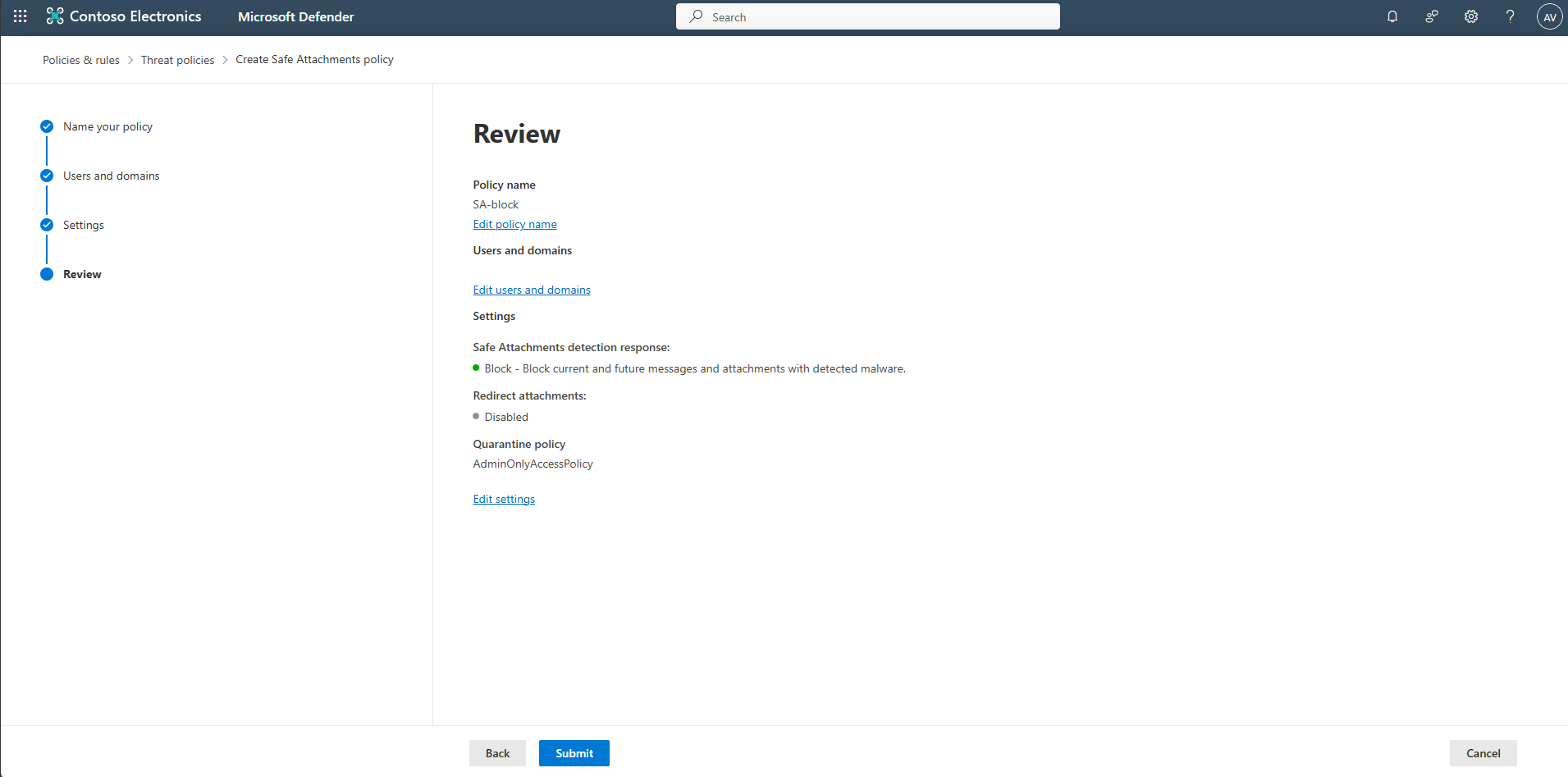Cancel the policy creation
1568x777 pixels.
point(1483,753)
